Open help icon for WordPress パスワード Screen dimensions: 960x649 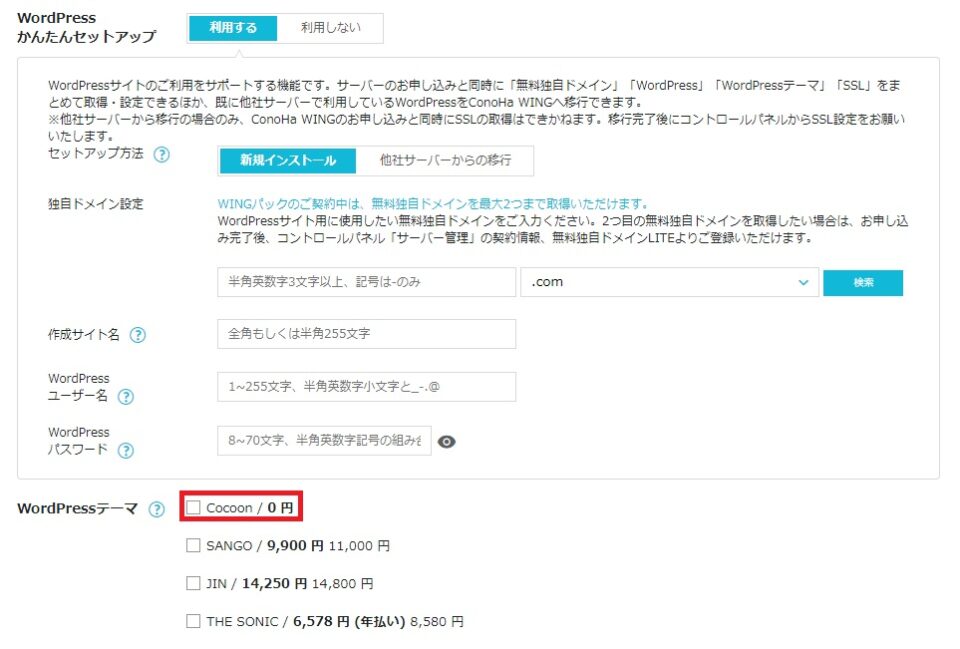point(126,451)
